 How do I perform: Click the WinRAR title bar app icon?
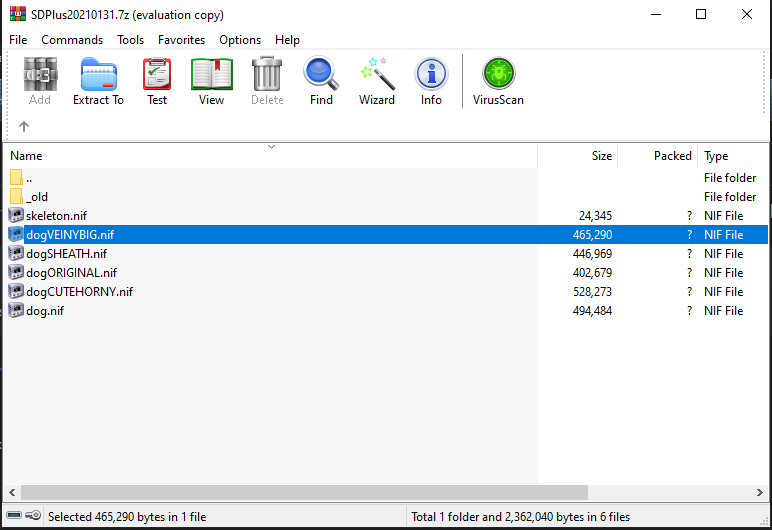click(17, 14)
